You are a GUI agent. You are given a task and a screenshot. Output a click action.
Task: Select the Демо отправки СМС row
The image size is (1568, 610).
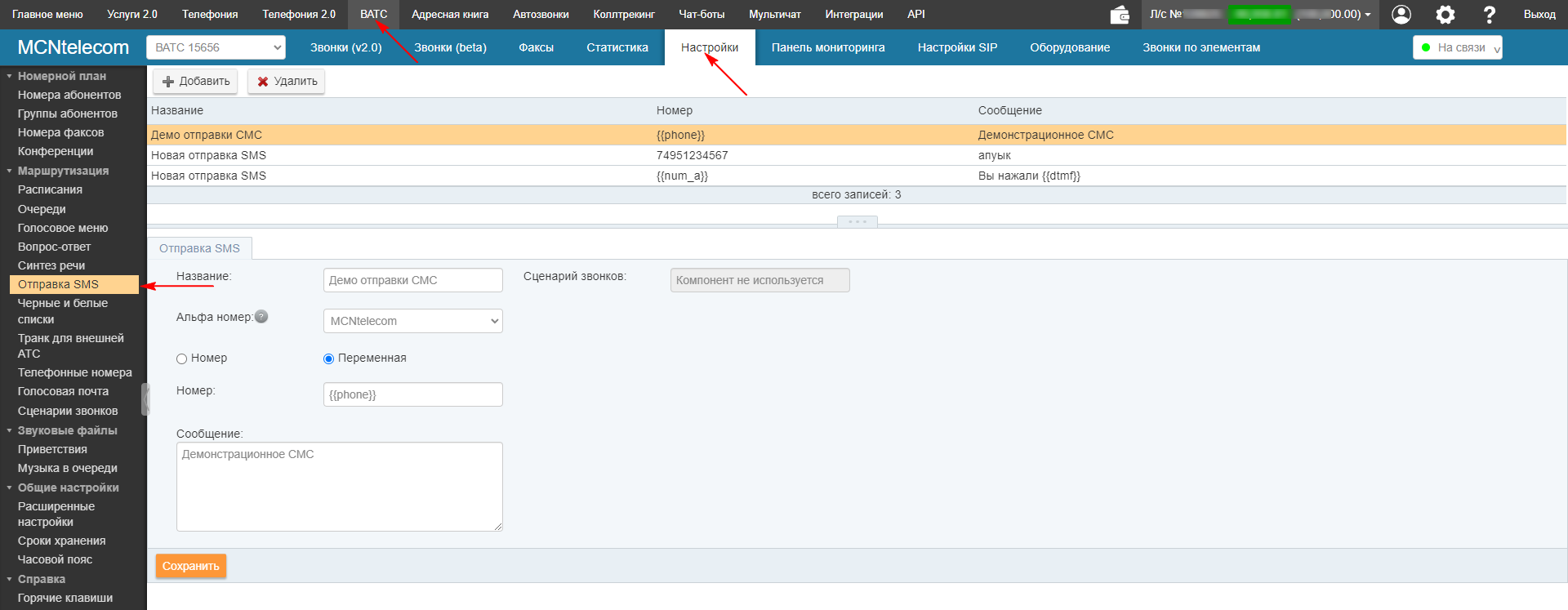tap(857, 135)
